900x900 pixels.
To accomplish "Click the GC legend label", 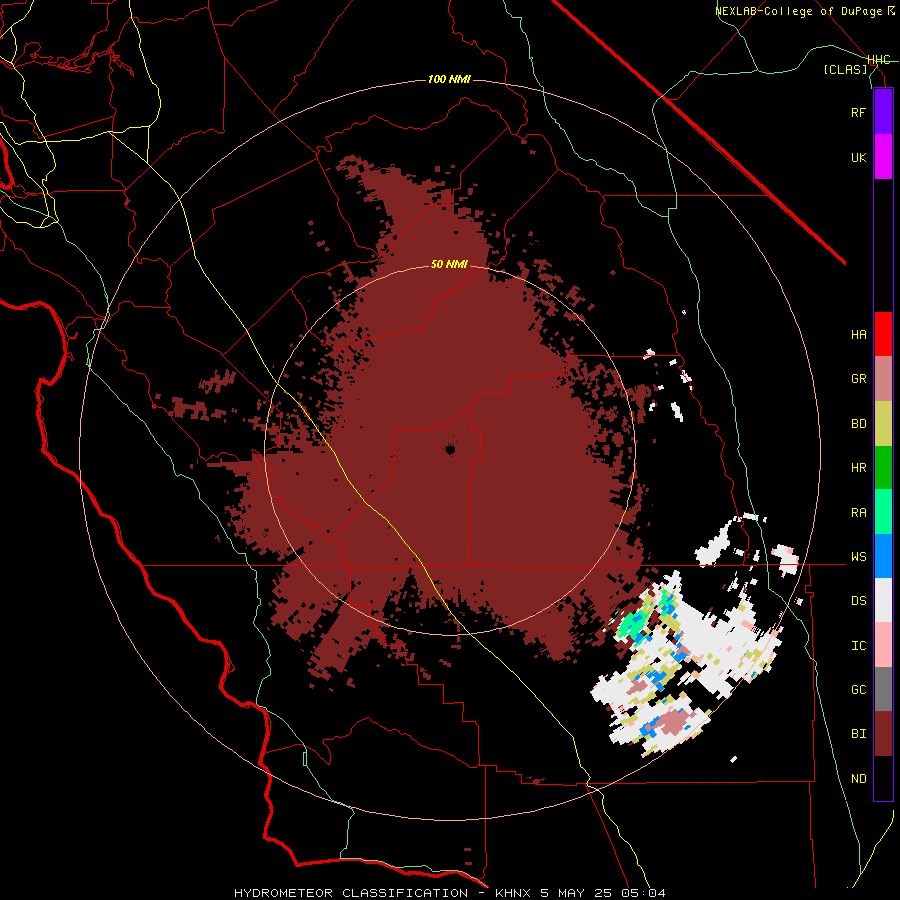I will tap(858, 690).
